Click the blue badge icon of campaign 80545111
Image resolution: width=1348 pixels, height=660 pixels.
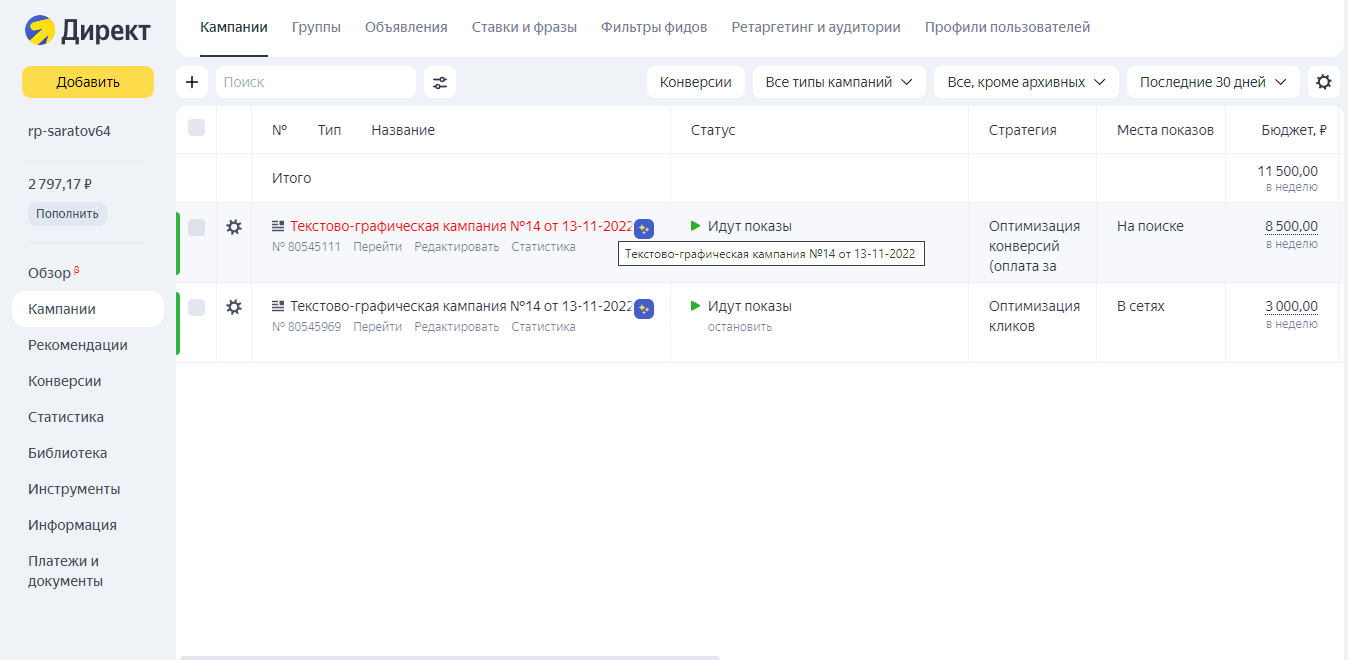pos(644,228)
